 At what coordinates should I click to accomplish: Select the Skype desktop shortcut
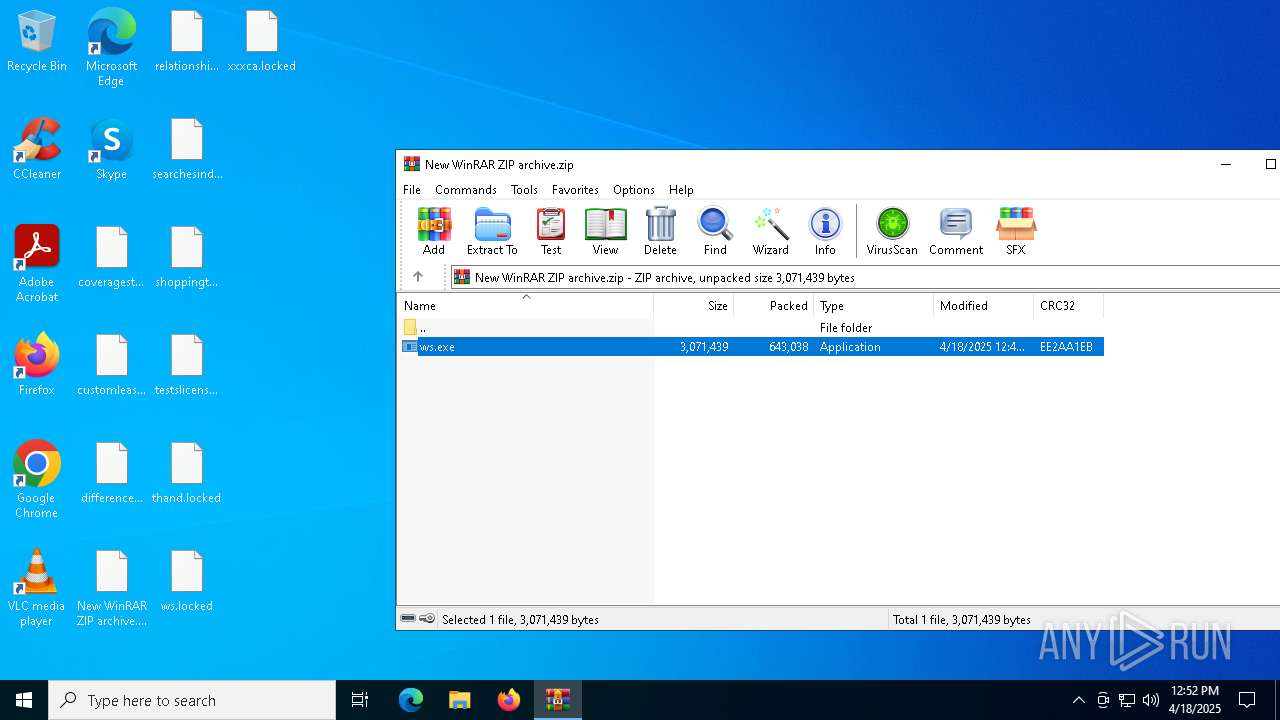click(111, 150)
